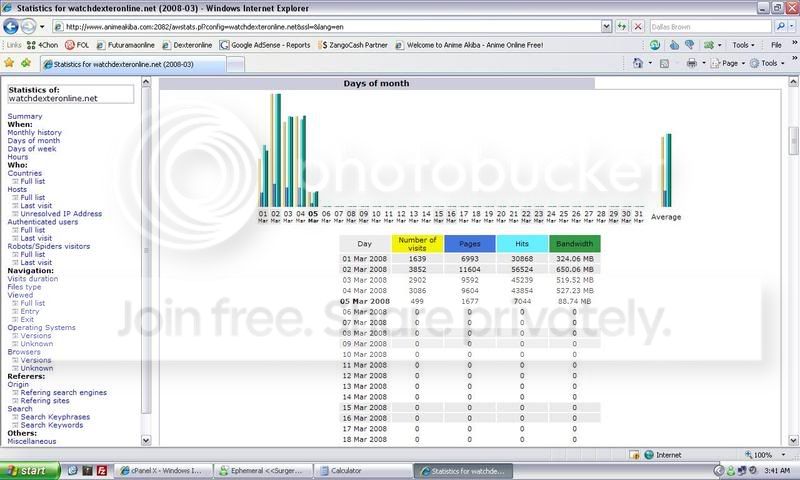Go forward with the browser Forward arrow

[x=29, y=26]
